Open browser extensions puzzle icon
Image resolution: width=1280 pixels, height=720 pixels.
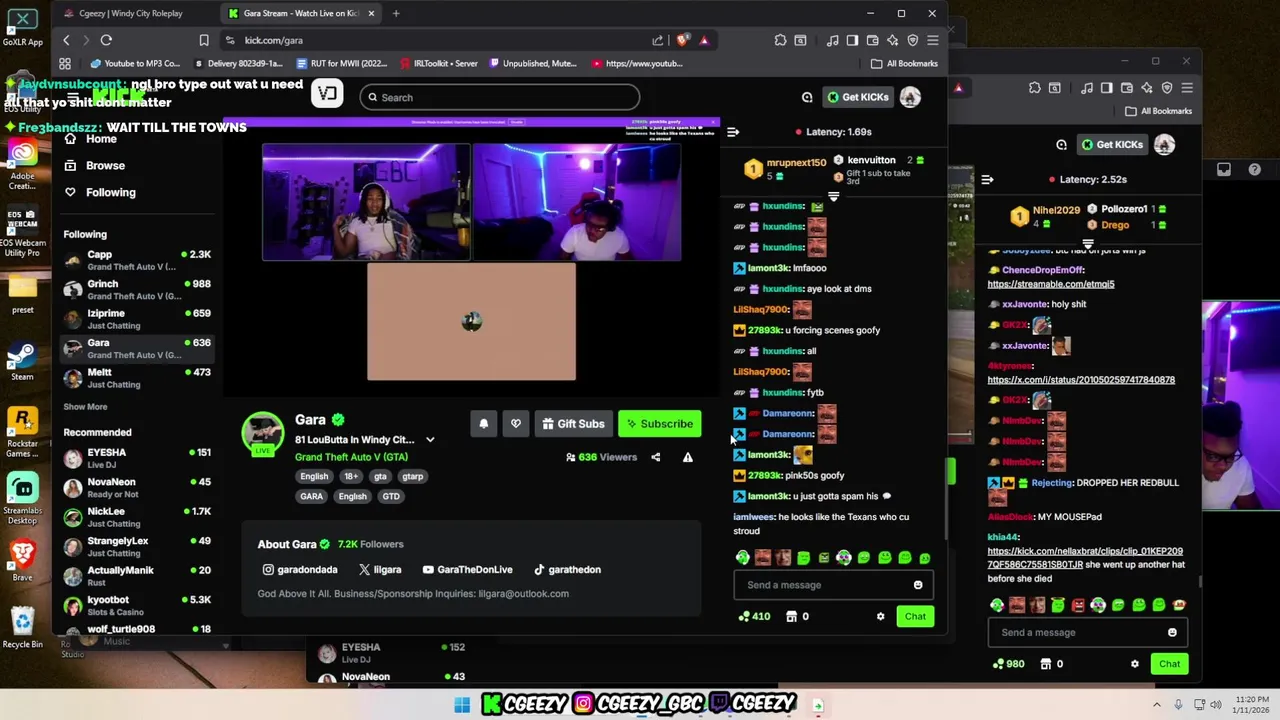(x=780, y=40)
